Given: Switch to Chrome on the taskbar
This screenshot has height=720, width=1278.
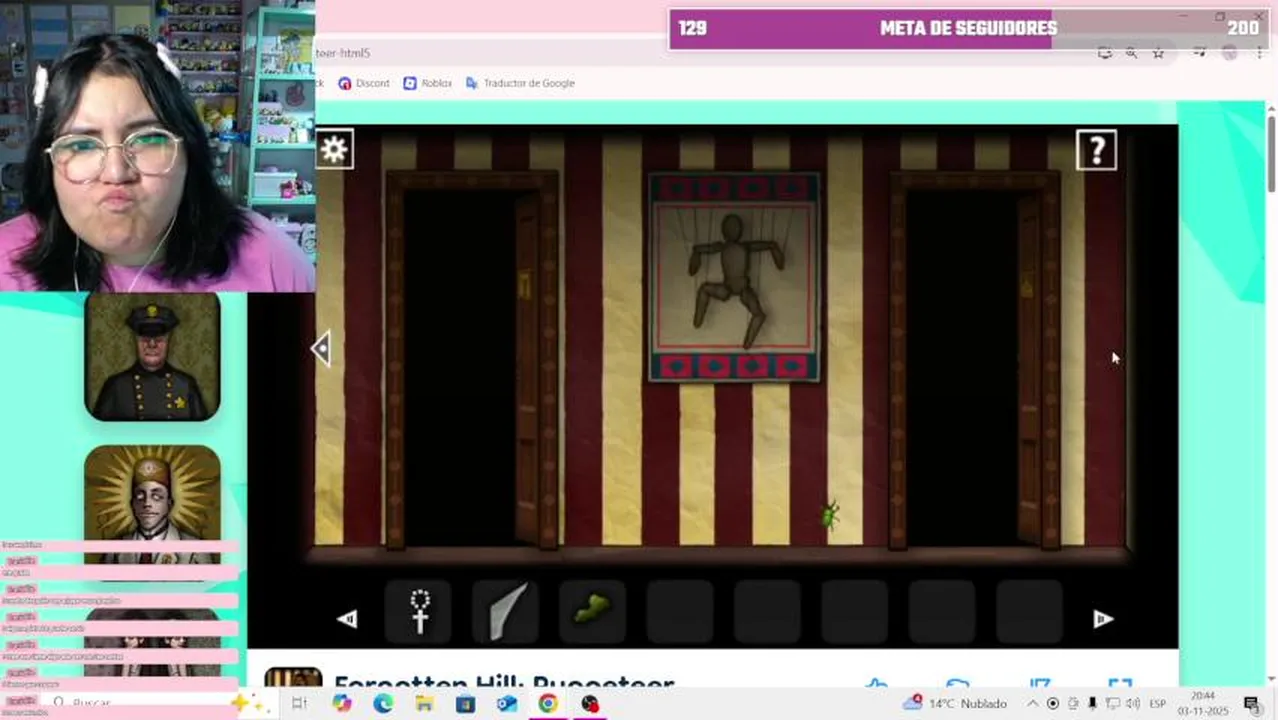Looking at the screenshot, I should 548,703.
